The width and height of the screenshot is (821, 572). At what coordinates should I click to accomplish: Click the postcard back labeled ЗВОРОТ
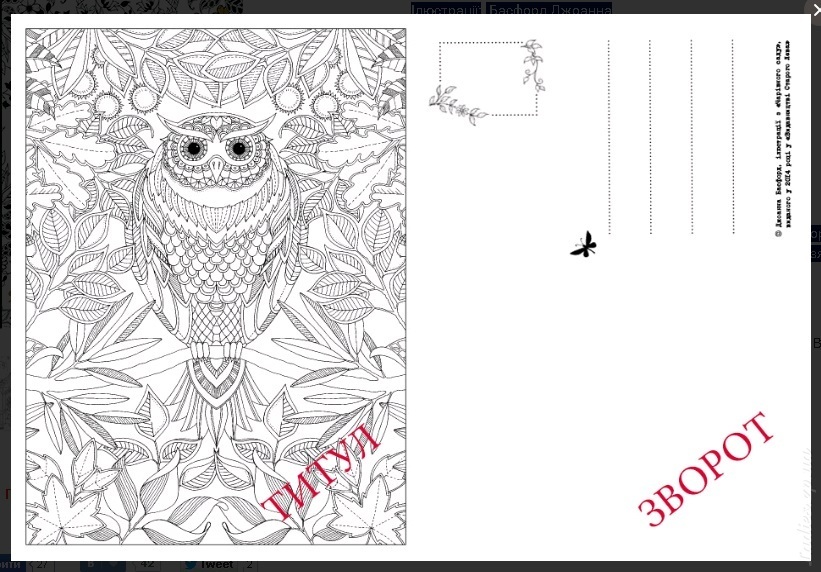coord(610,287)
